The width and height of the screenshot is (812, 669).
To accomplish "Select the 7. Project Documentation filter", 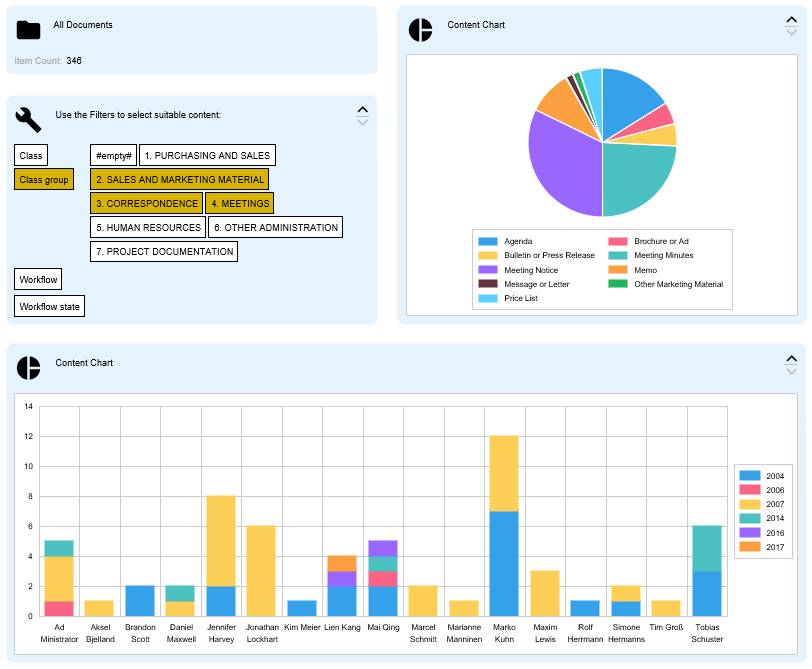I will 164,252.
